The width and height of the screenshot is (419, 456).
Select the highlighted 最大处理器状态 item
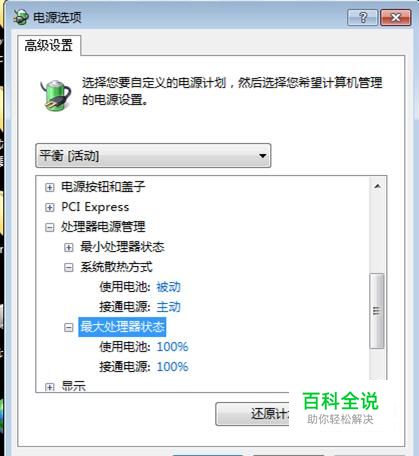pyautogui.click(x=122, y=327)
